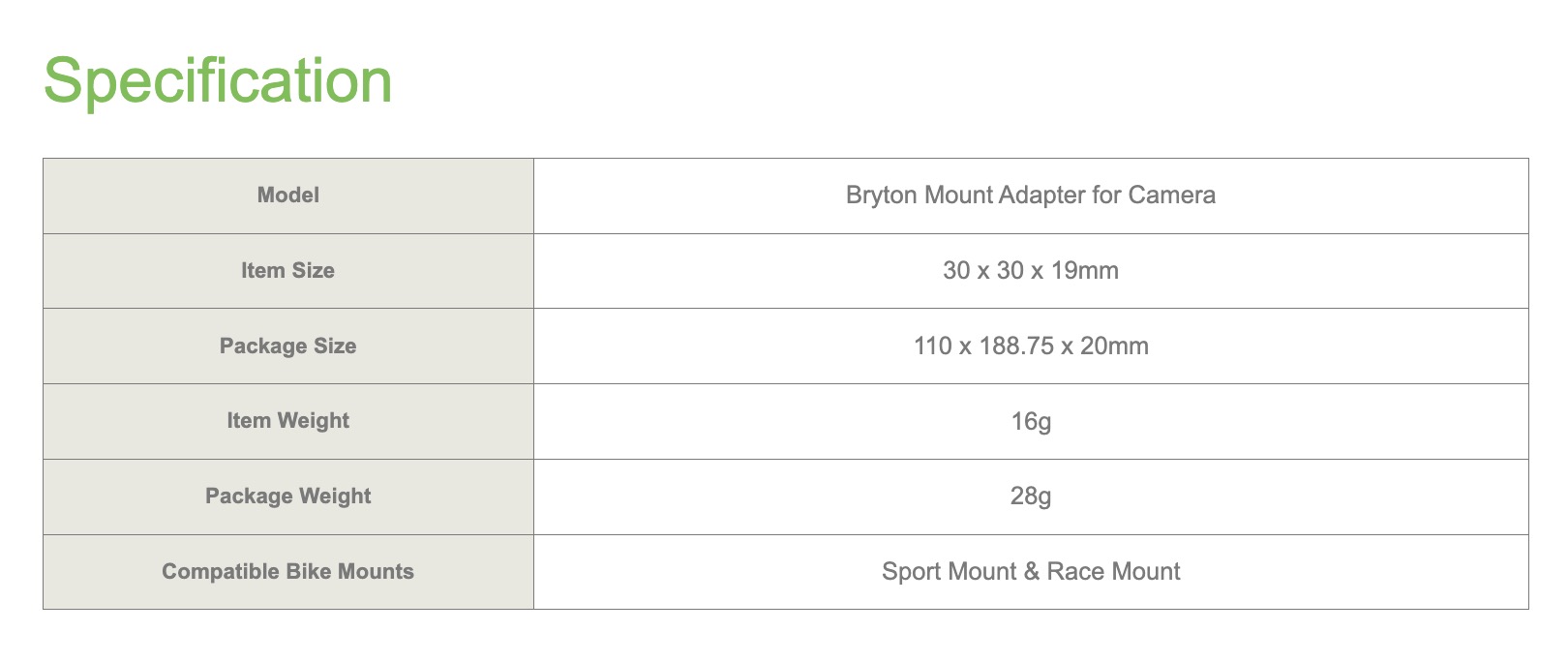Click the Specification heading

(x=218, y=81)
